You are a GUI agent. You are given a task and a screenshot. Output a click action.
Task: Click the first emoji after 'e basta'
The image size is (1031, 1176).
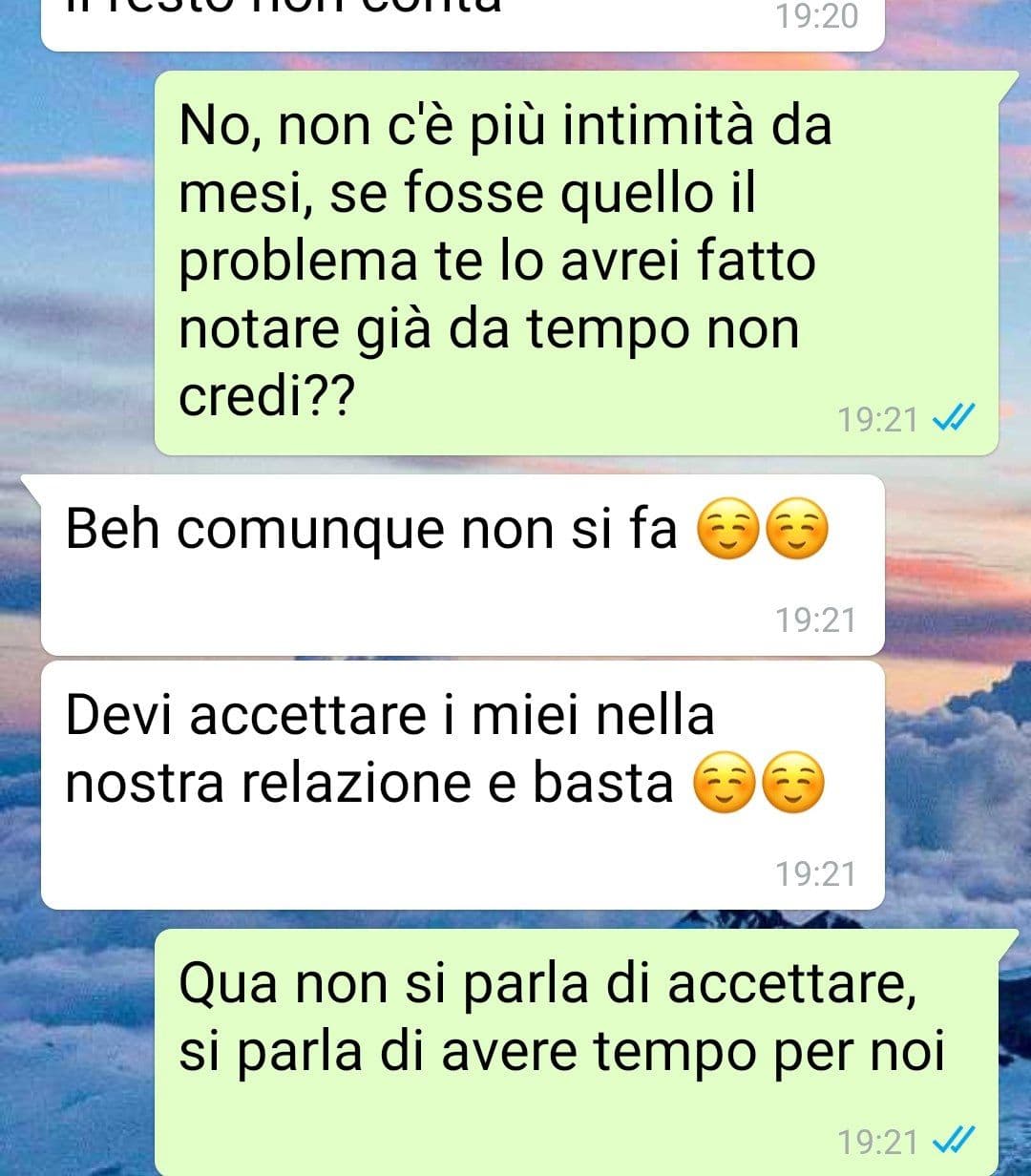[x=724, y=785]
